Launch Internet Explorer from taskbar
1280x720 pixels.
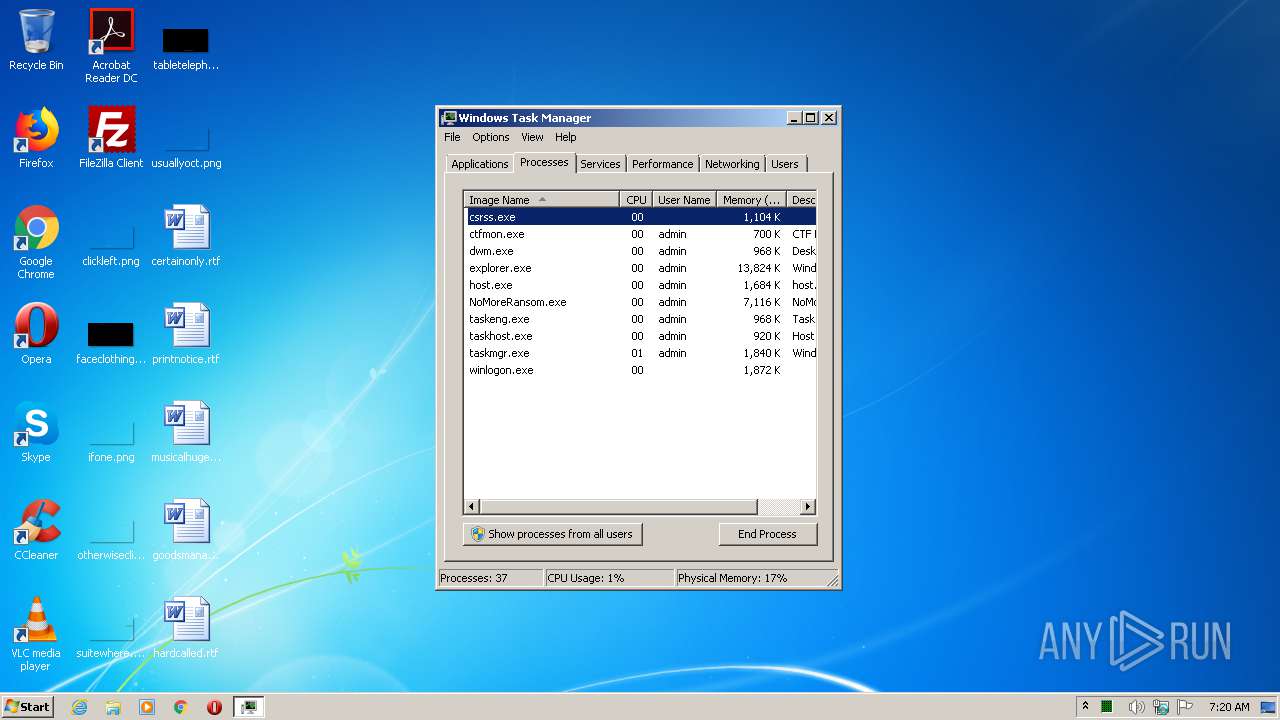pyautogui.click(x=79, y=707)
